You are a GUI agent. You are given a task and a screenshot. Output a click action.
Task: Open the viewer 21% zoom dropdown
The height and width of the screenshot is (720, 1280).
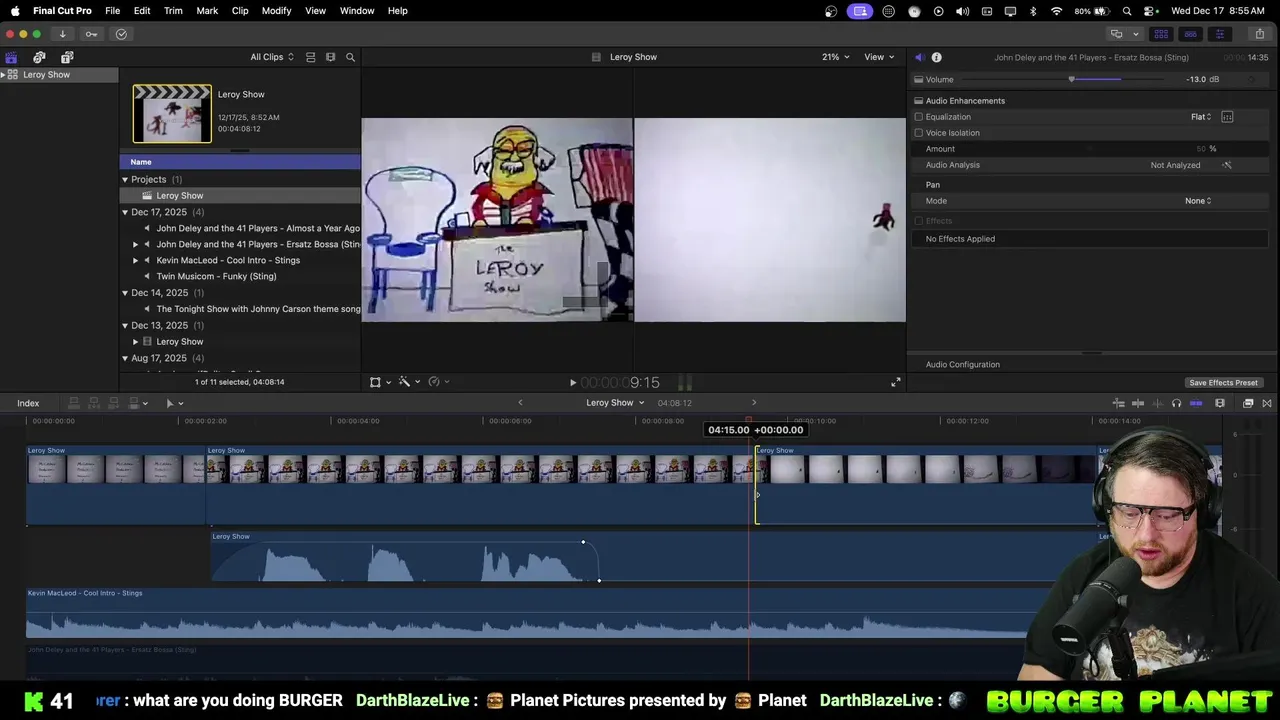click(836, 57)
